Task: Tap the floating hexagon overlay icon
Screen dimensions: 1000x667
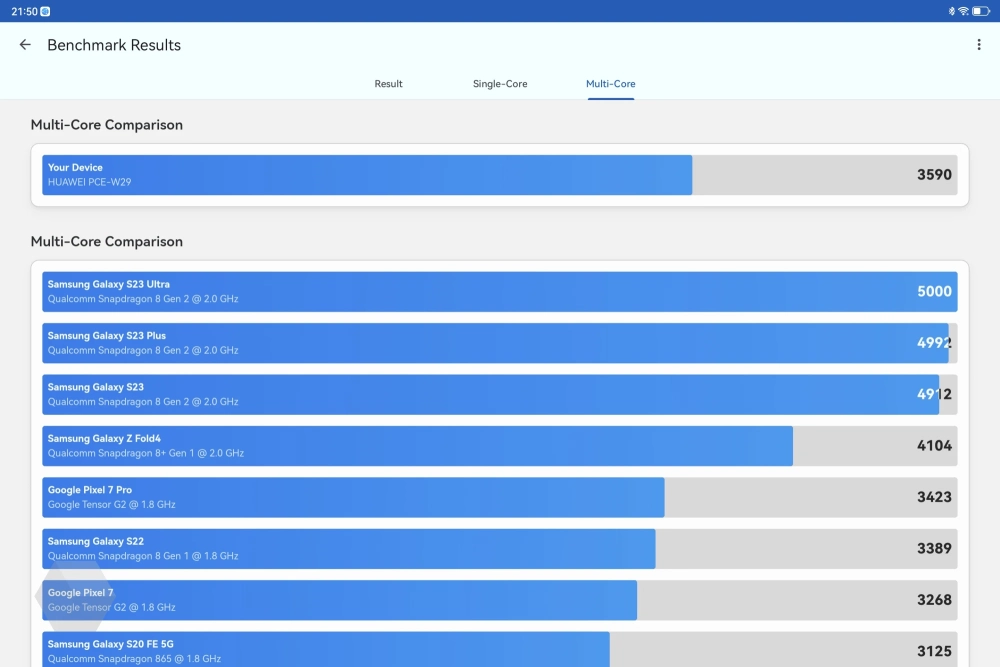Action: 62,597
